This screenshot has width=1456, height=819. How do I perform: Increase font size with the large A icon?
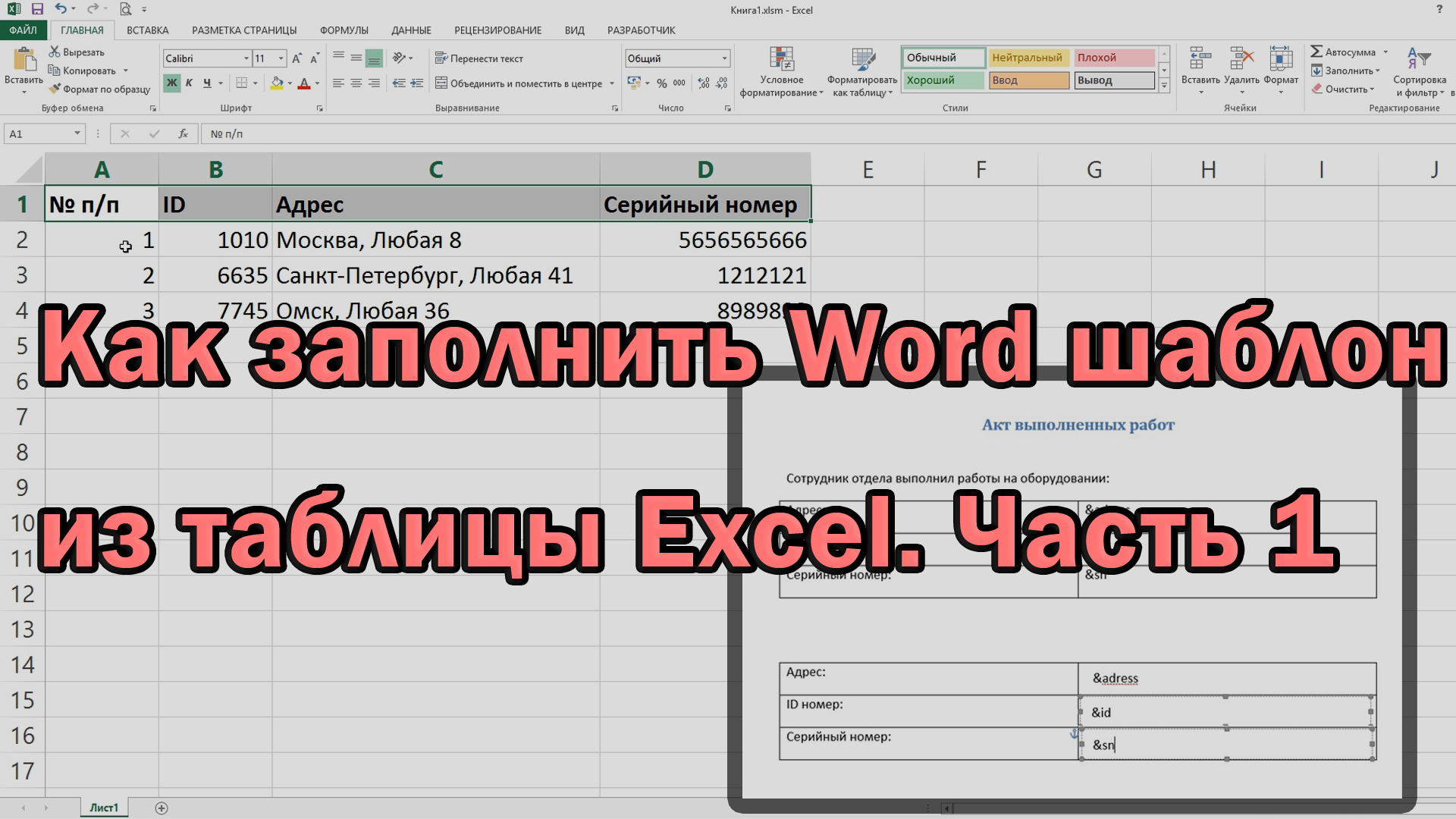(x=297, y=58)
